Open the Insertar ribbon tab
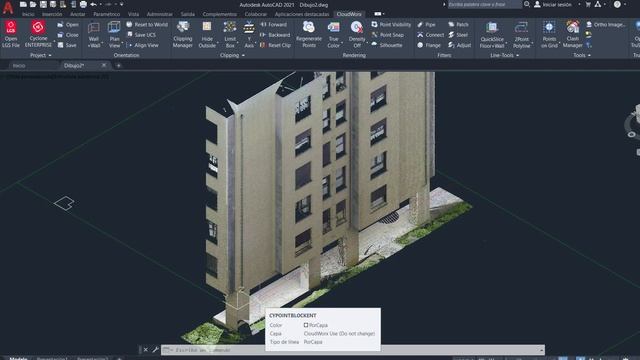Viewport: 640px width, 360px height. (x=52, y=14)
